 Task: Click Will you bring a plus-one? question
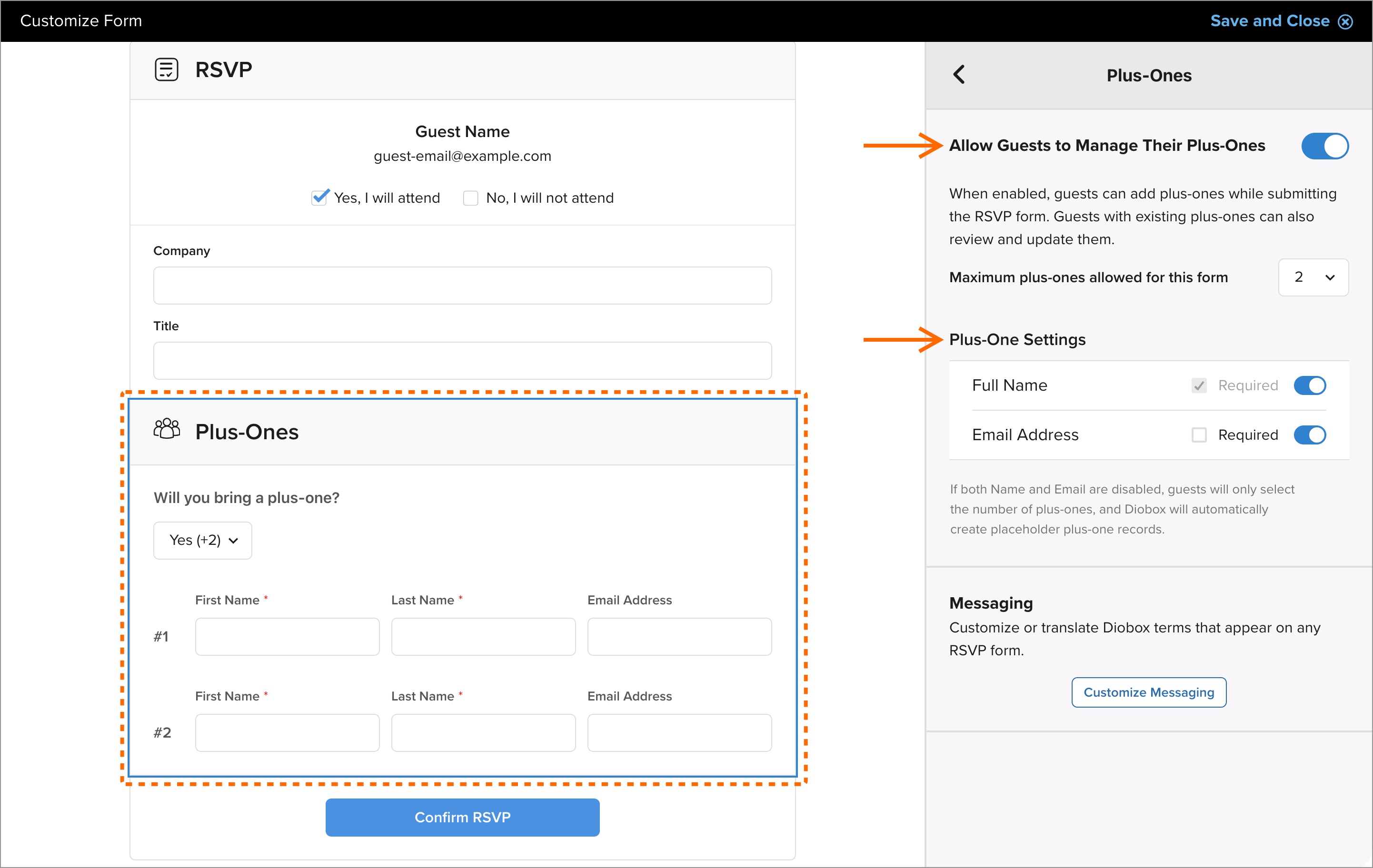246,498
